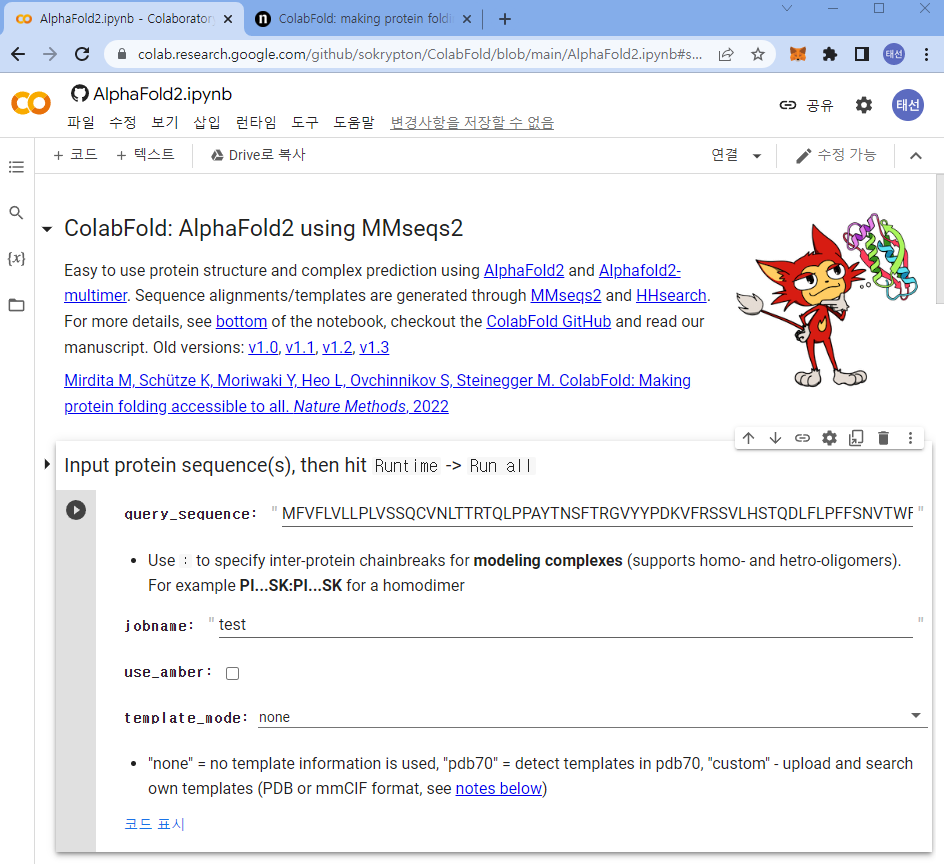This screenshot has width=944, height=864.
Task: Share this page from address bar icon
Action: [726, 54]
